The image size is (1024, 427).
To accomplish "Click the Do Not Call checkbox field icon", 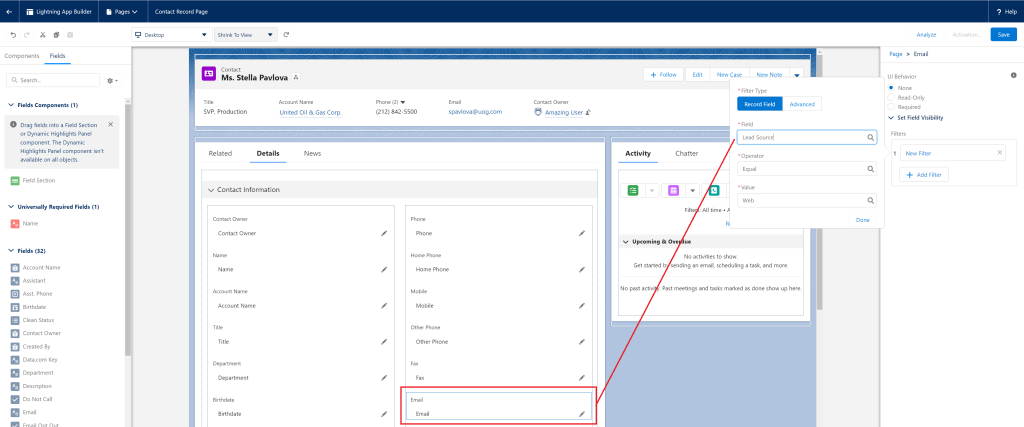I will pyautogui.click(x=15, y=399).
